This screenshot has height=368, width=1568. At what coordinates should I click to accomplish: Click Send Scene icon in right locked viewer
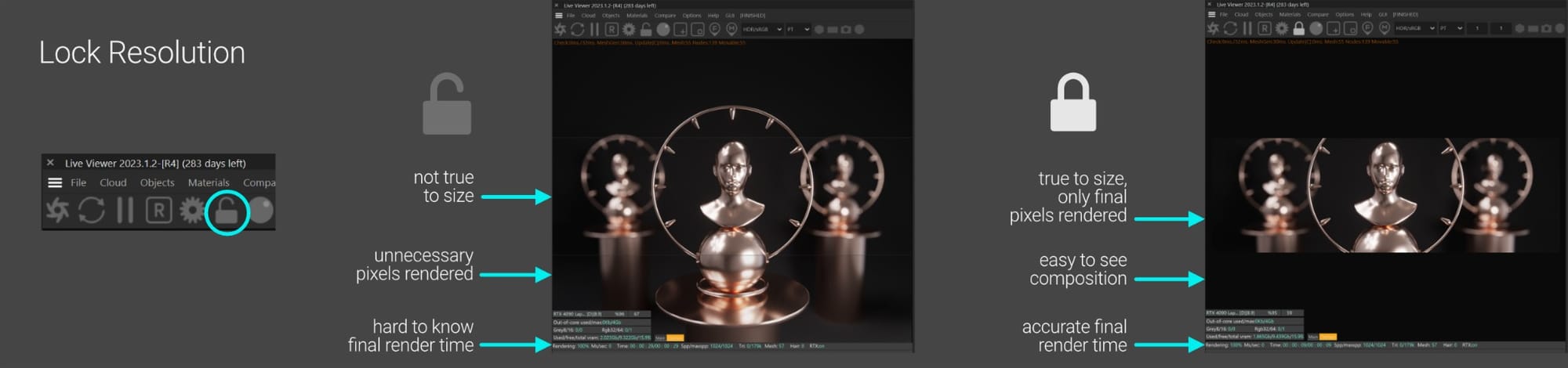point(1213,28)
